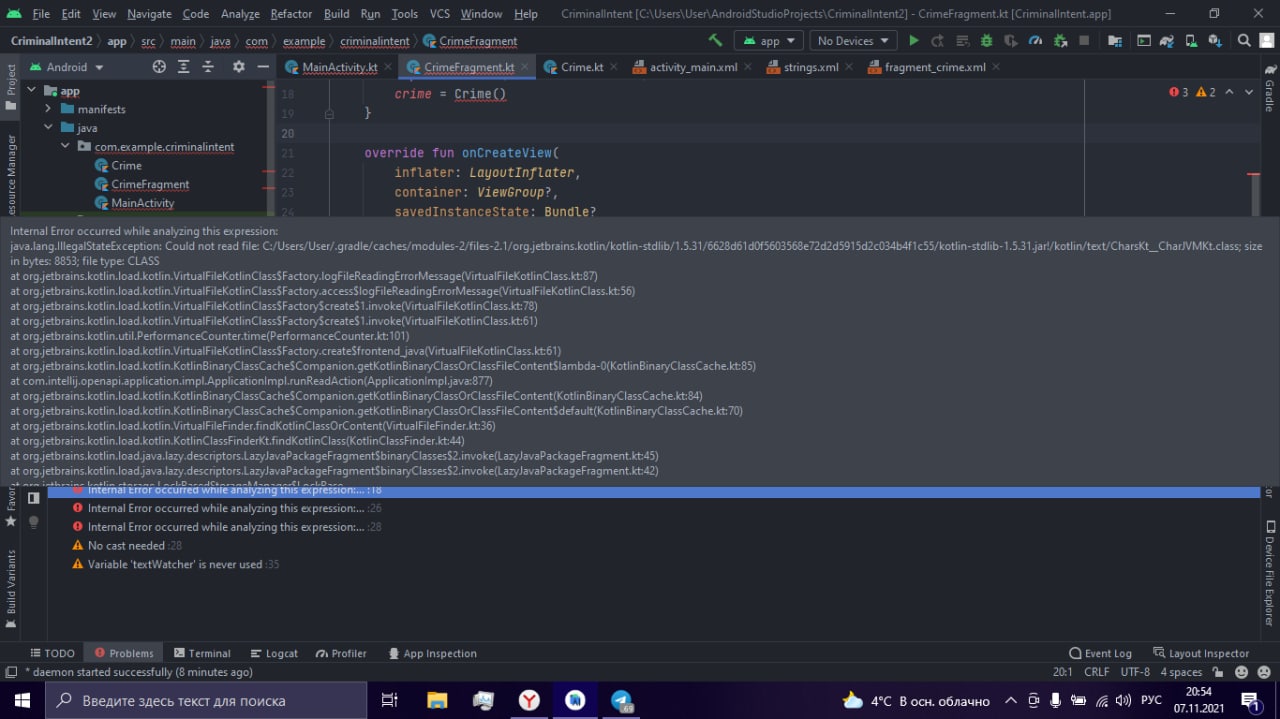Start debugging with the green bug icon
1280x719 pixels.
pyautogui.click(x=987, y=41)
